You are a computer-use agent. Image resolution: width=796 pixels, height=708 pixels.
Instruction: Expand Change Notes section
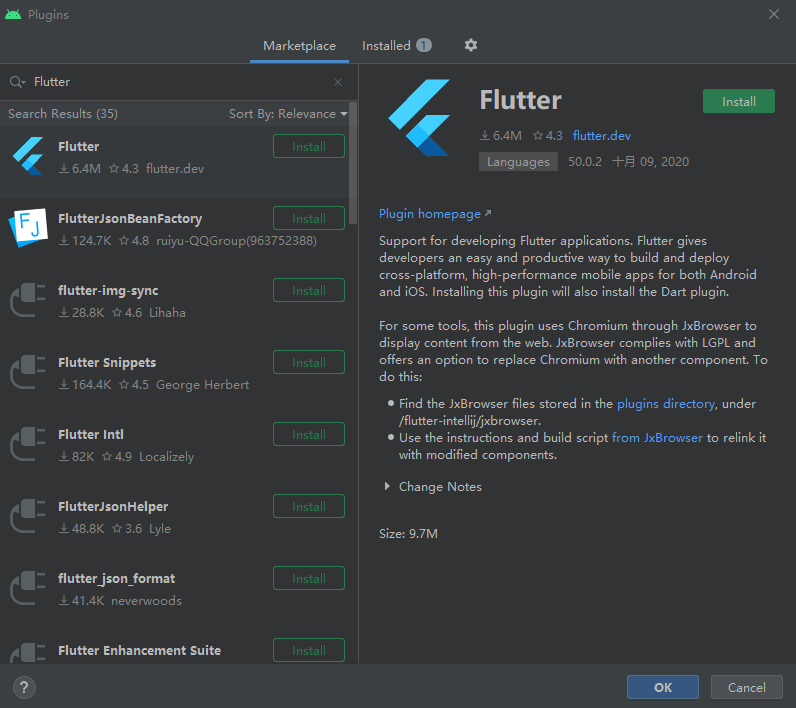click(388, 486)
